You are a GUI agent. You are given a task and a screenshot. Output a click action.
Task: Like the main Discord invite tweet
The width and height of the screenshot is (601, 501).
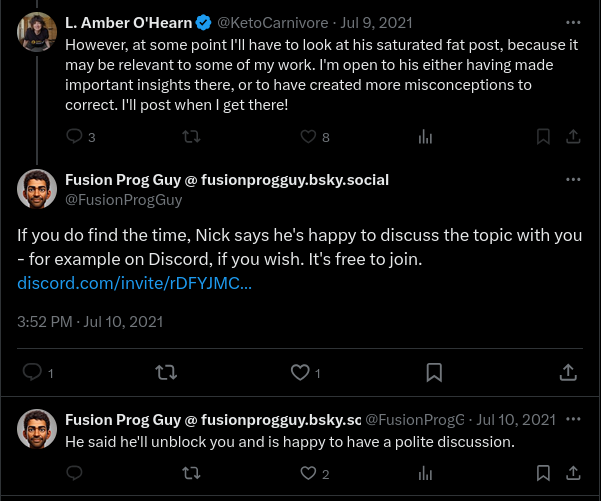[300, 372]
